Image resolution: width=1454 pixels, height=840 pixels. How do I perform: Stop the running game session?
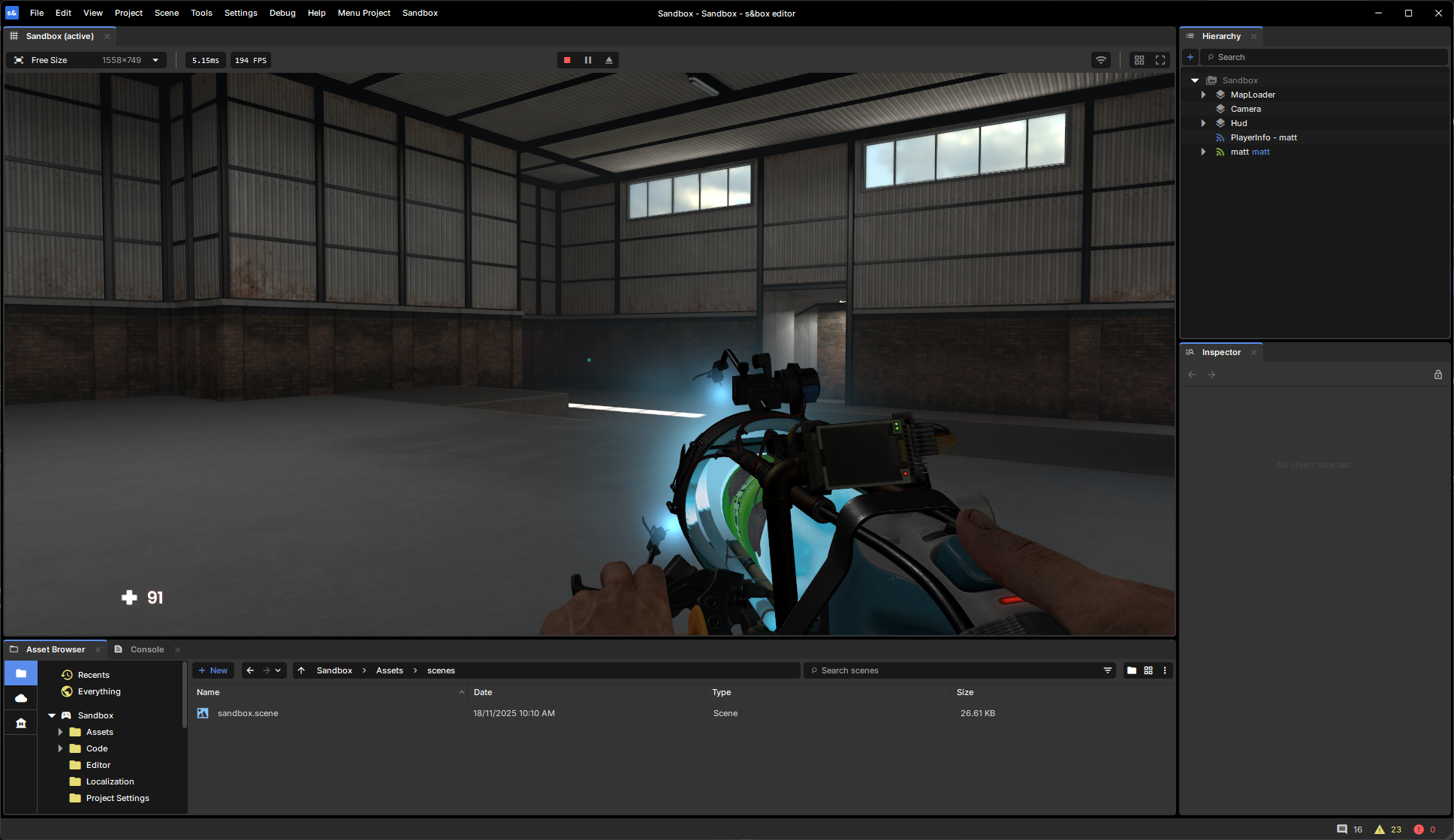pos(567,60)
